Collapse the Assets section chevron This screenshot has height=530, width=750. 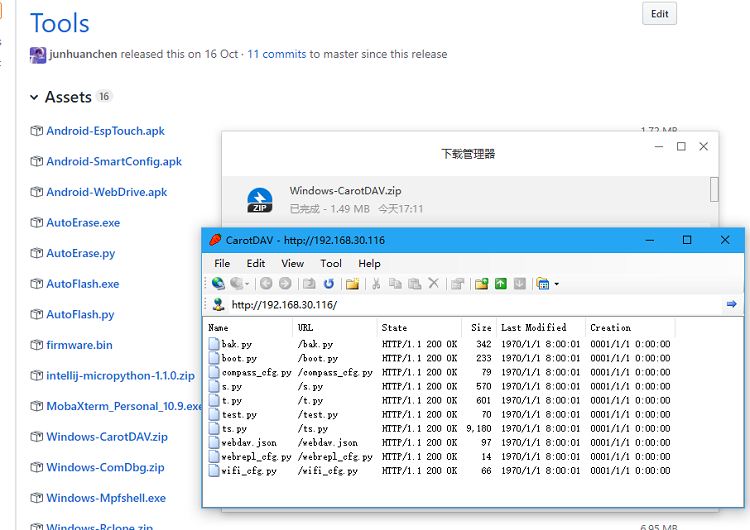coord(34,98)
